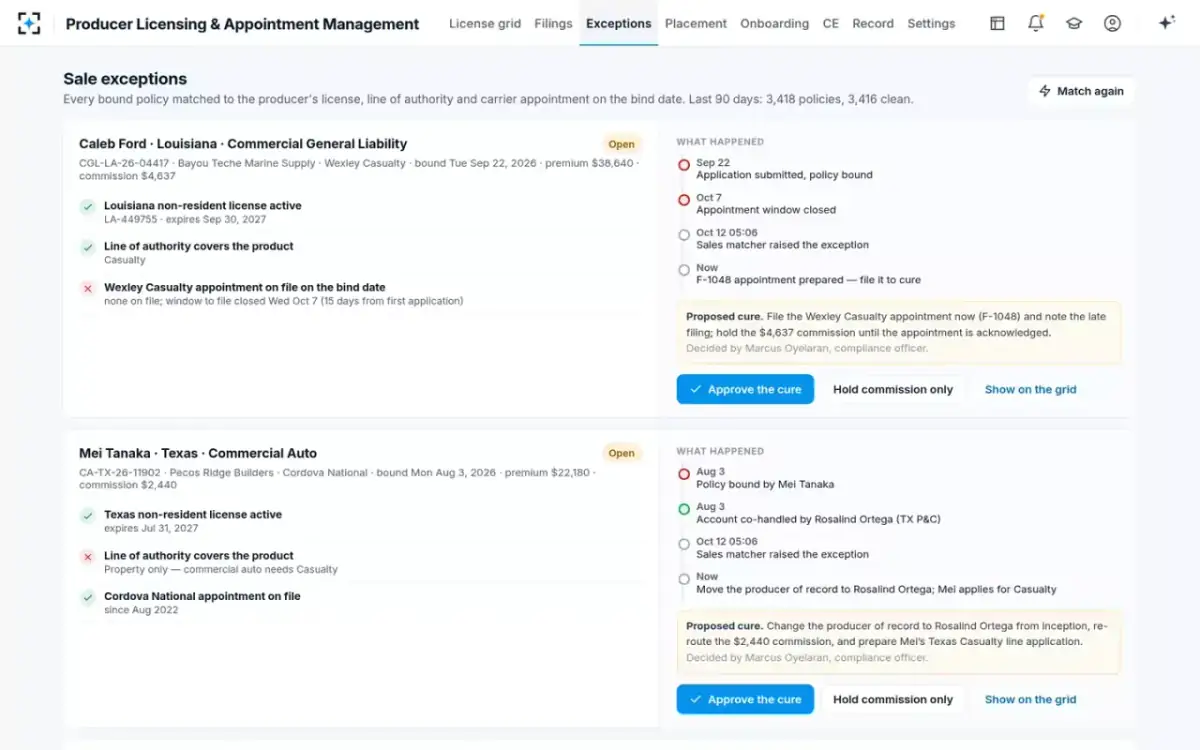This screenshot has height=750, width=1200.
Task: Open the Onboarding tab
Action: [x=774, y=23]
